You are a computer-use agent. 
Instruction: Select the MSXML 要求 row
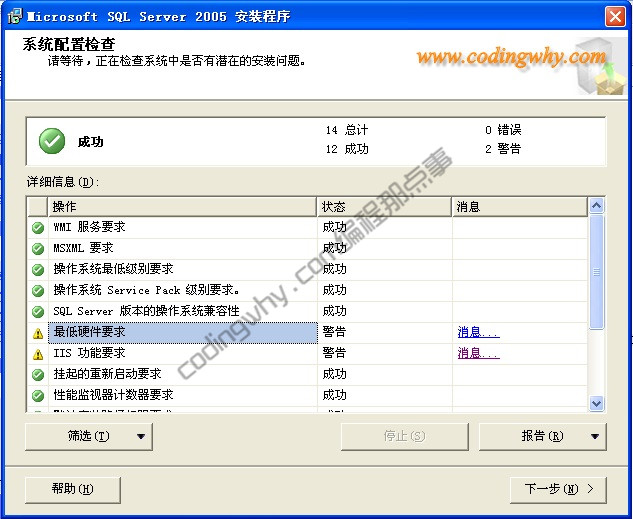click(307, 248)
